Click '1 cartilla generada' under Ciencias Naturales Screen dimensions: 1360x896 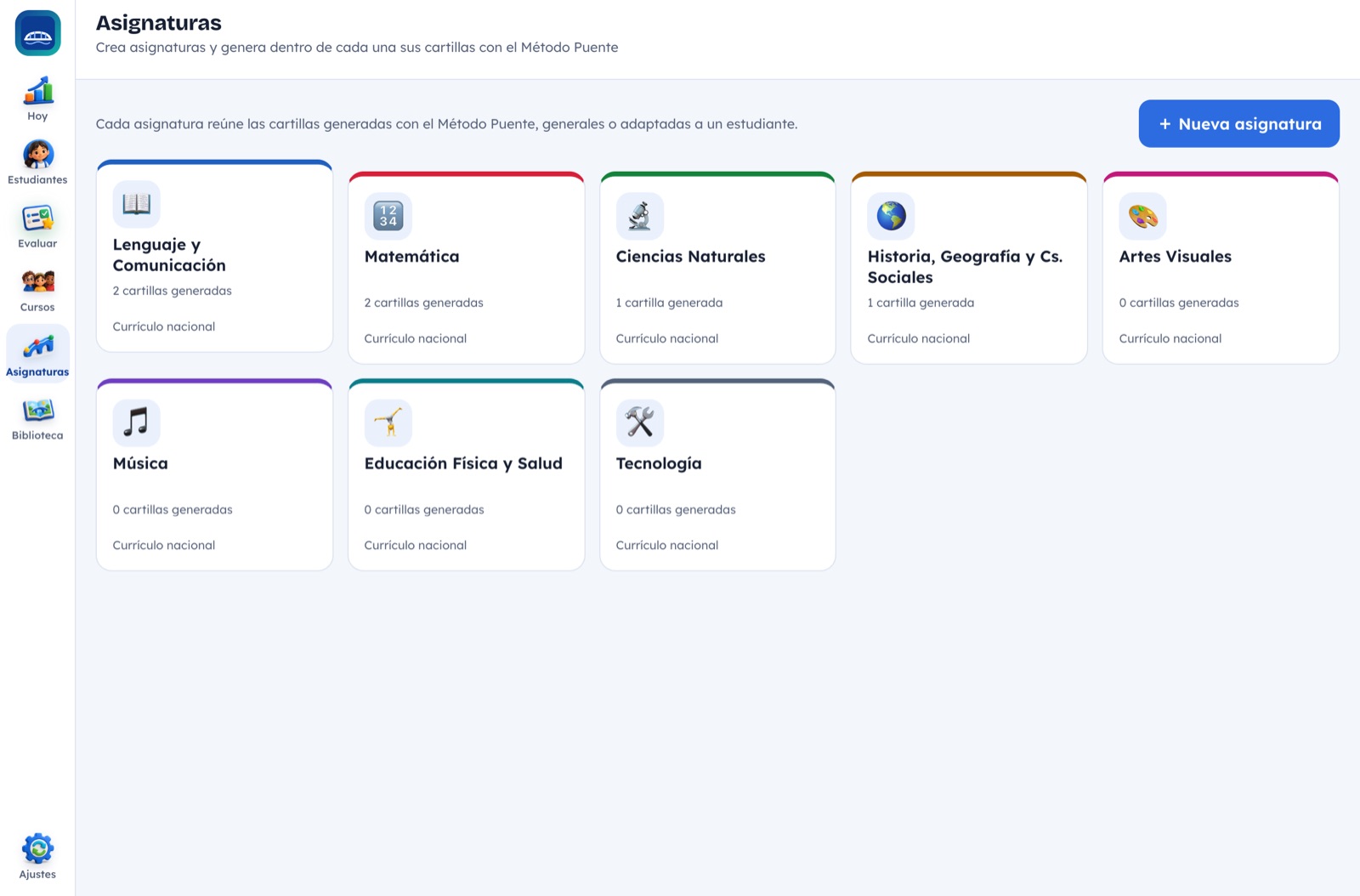tap(670, 303)
